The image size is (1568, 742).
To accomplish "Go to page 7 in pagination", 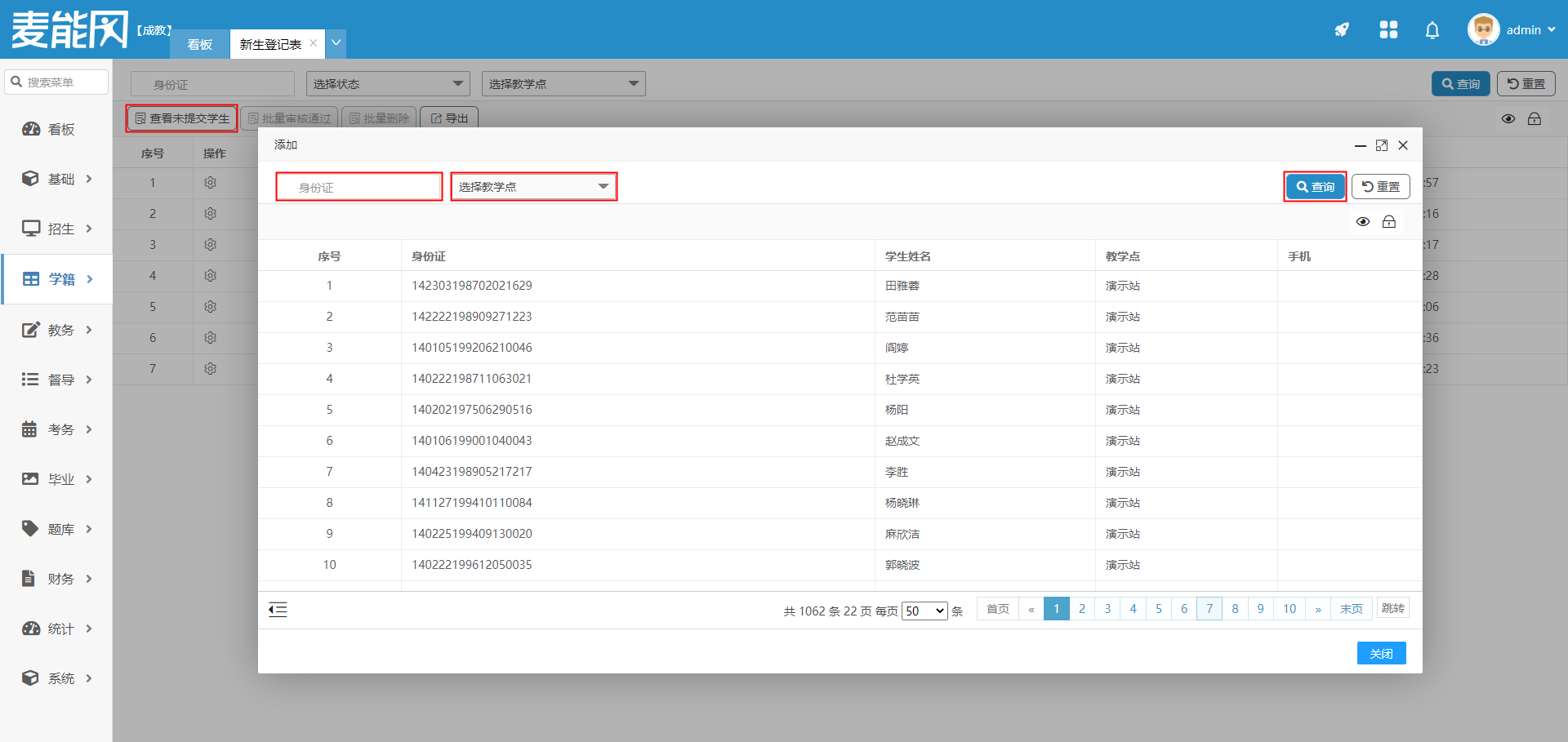I will tap(1209, 609).
